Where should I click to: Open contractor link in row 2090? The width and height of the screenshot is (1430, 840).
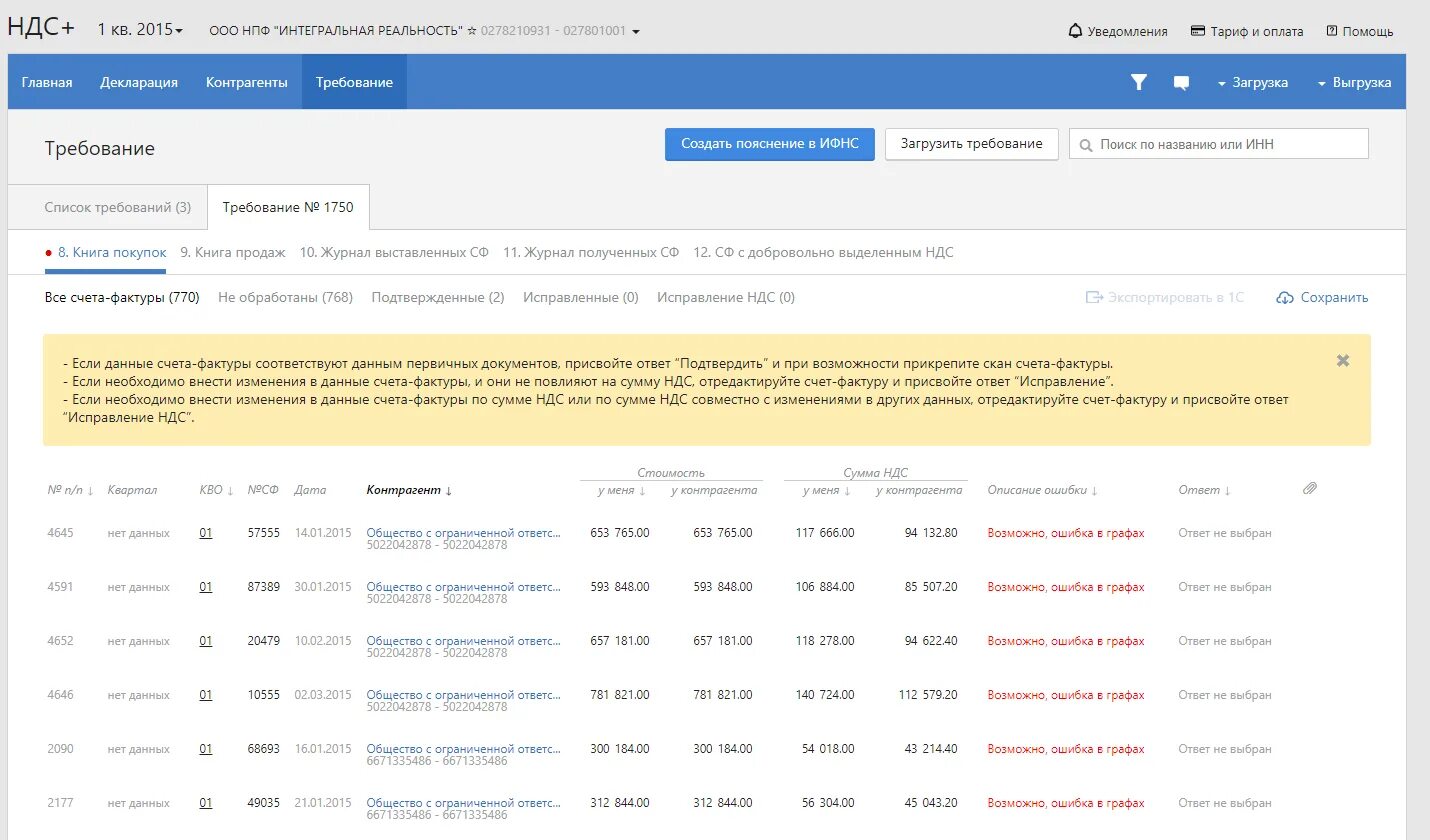[463, 749]
